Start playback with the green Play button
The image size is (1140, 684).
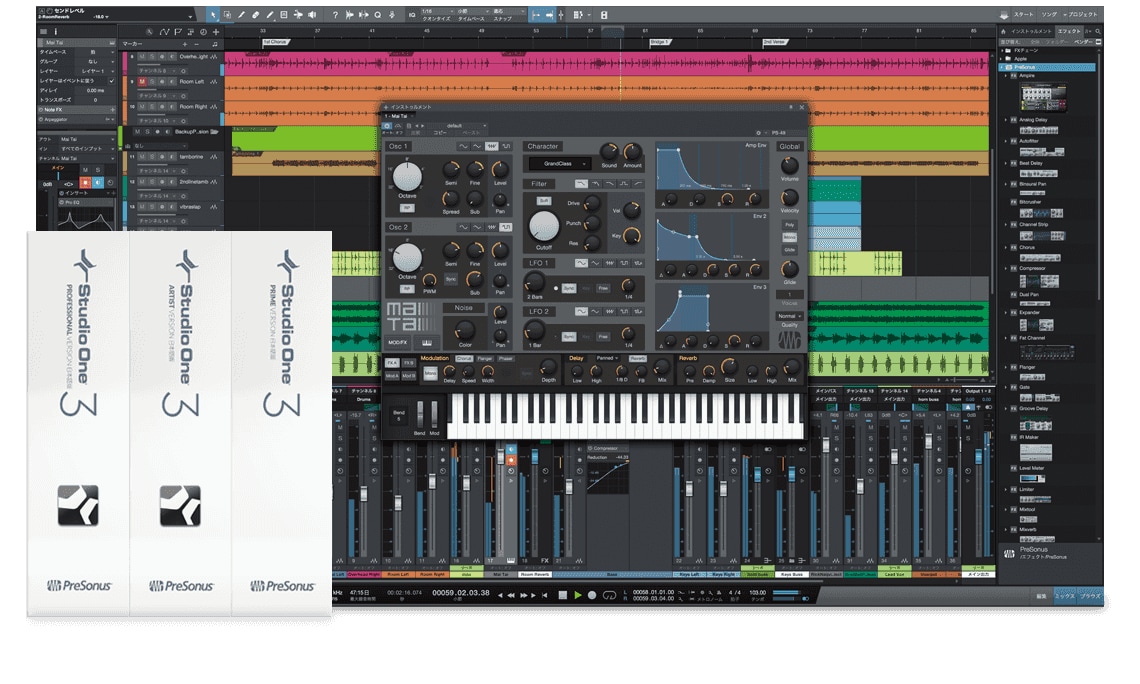(578, 595)
